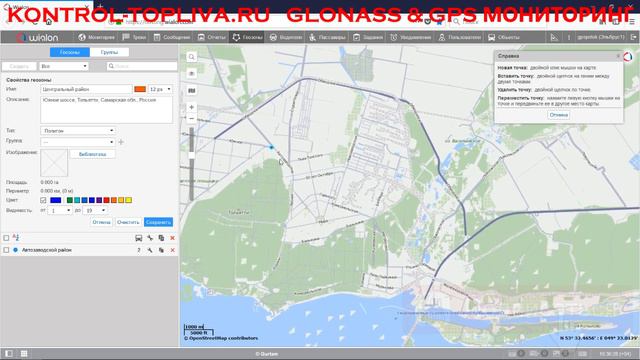Screen dimensions: 640x360
Task: Click the red delete icon in list header
Action: pyautogui.click(x=173, y=238)
